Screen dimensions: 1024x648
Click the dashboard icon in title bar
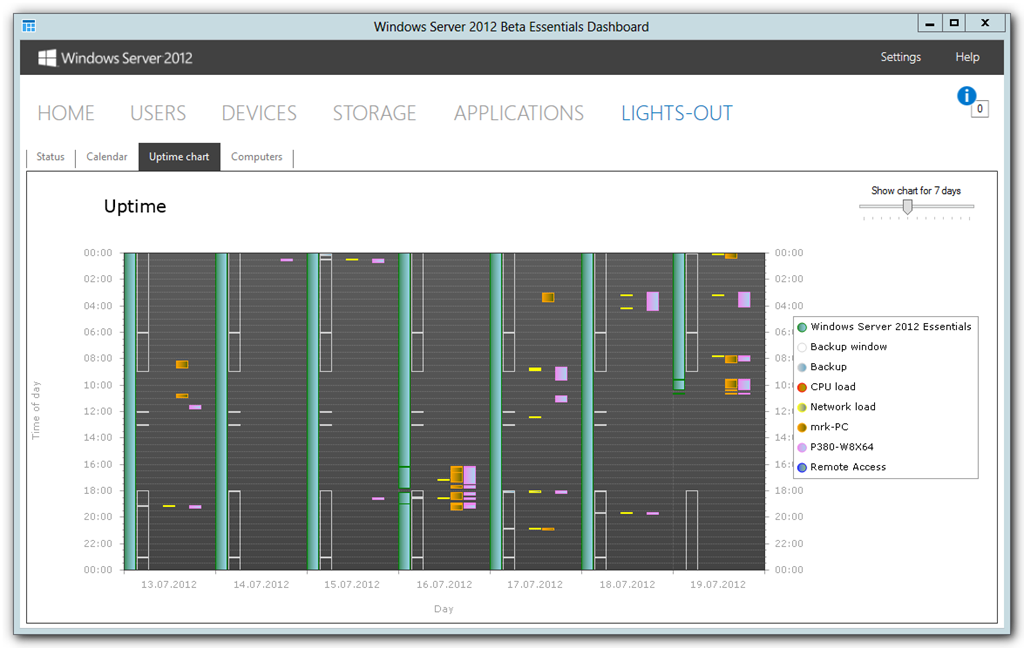[29, 26]
